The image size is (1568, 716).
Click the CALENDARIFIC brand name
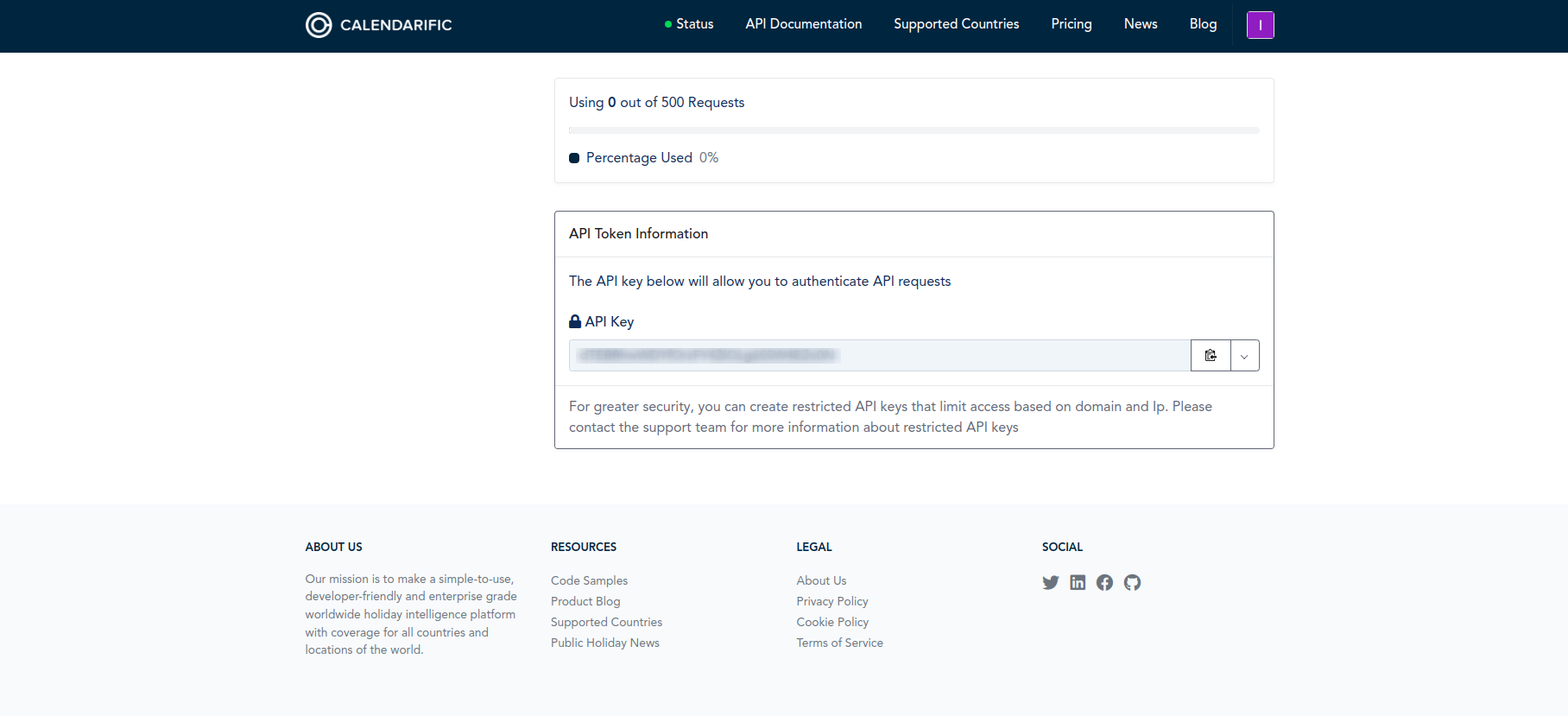point(396,25)
